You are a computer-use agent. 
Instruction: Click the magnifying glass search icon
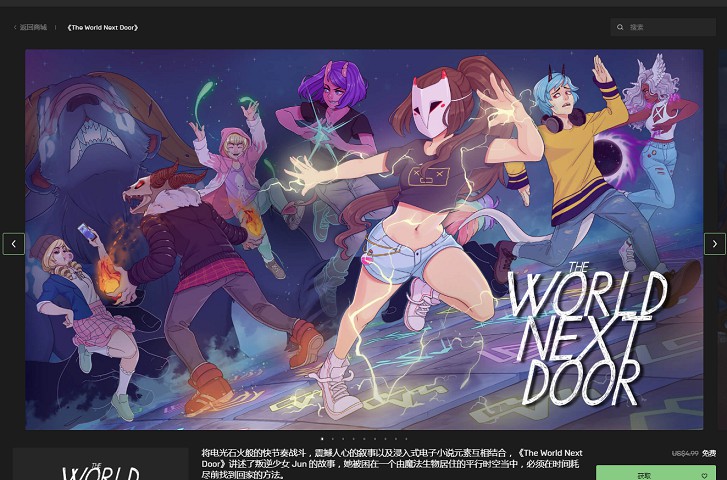621,27
